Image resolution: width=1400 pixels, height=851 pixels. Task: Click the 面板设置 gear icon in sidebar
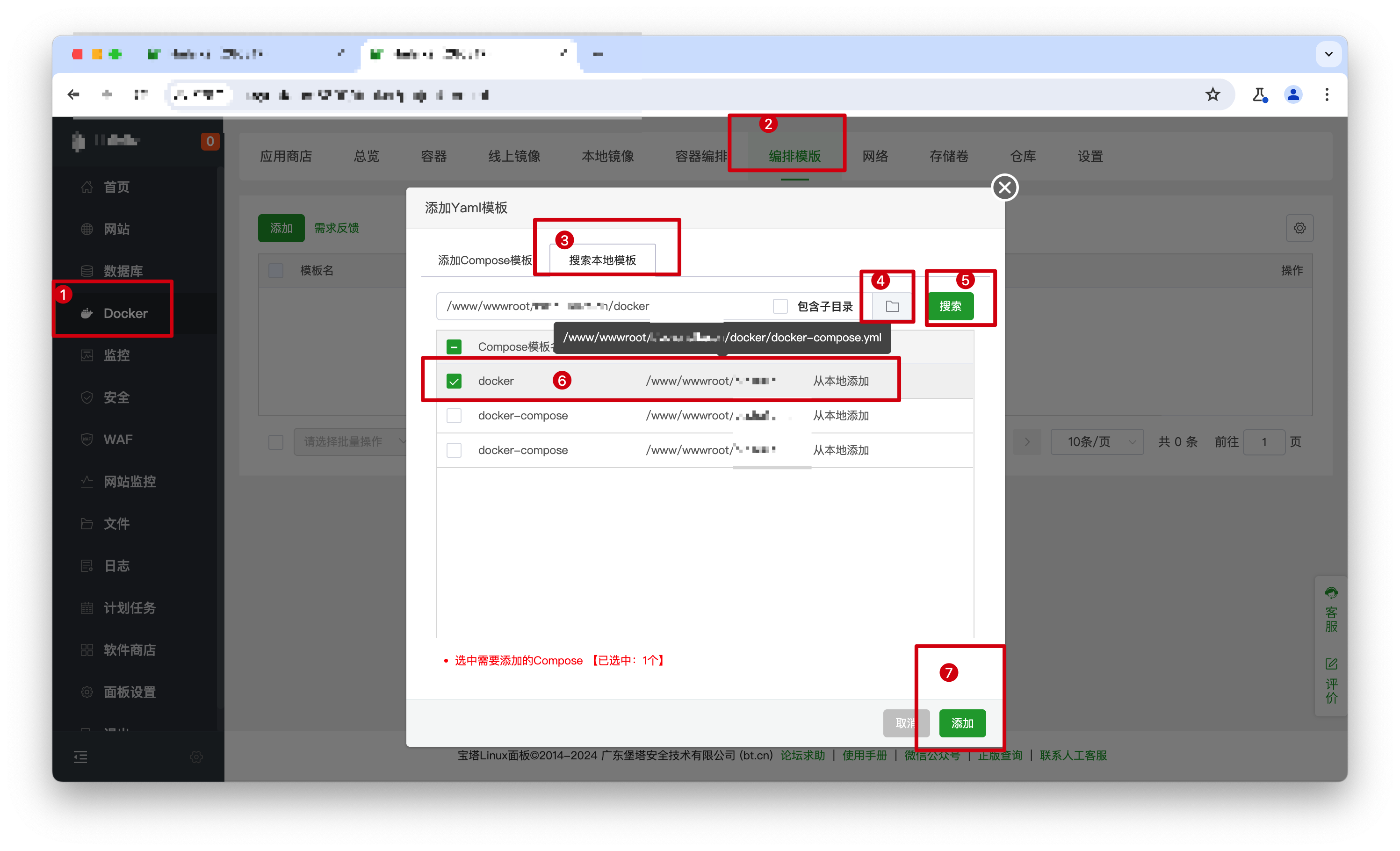[87, 692]
